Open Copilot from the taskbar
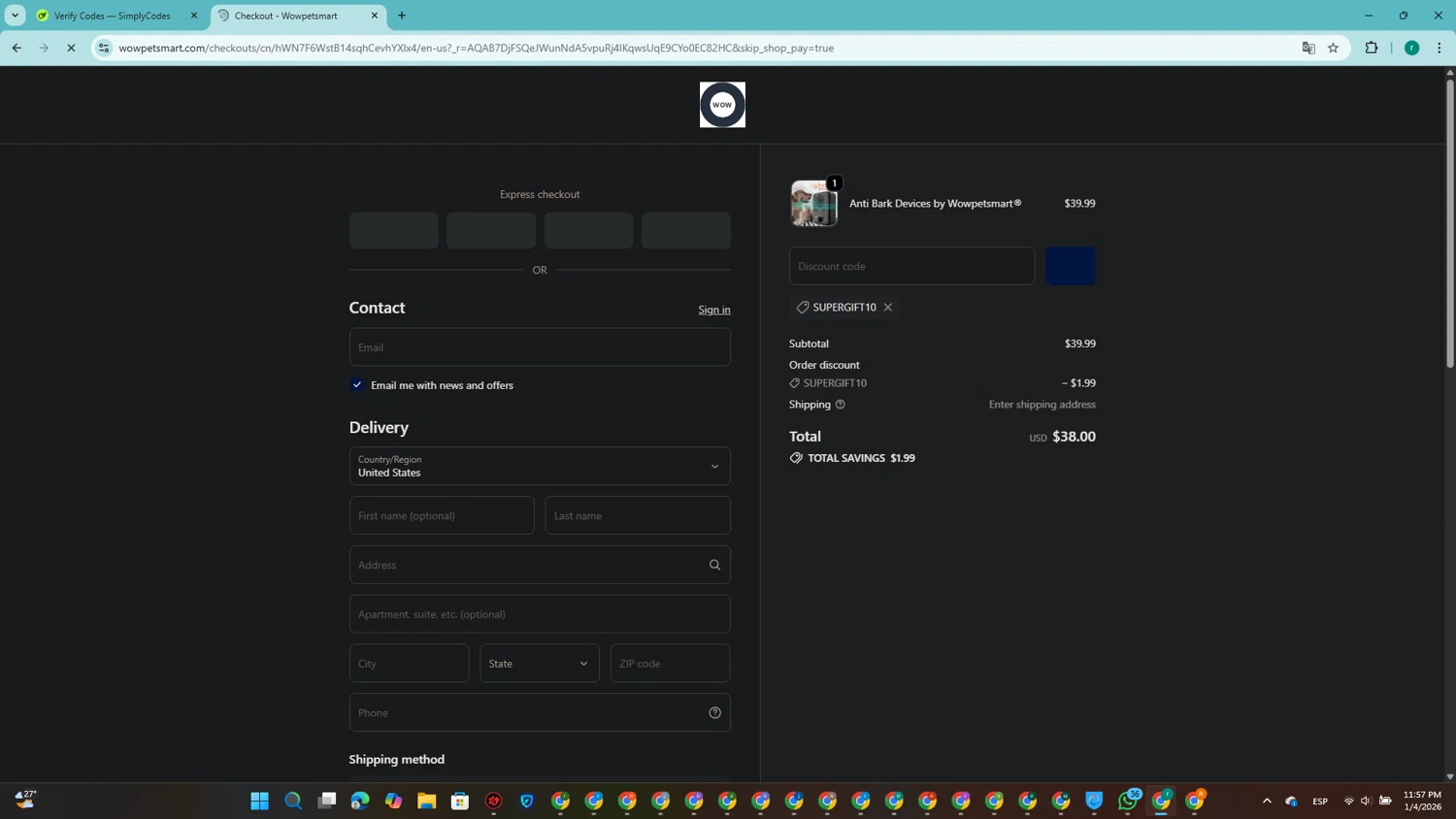Screen dimensions: 1456x819 [x=393, y=802]
